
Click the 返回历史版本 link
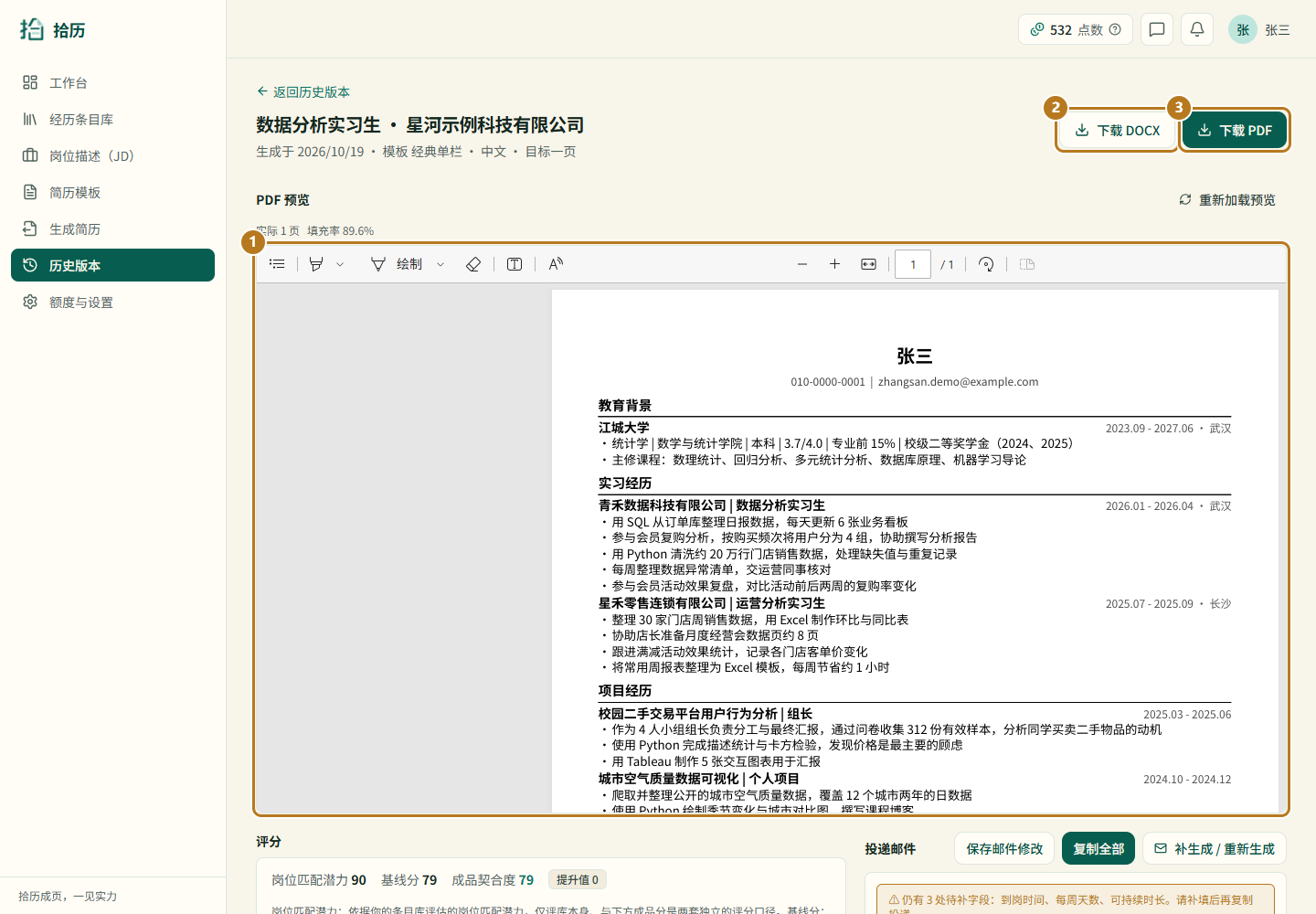pos(303,91)
